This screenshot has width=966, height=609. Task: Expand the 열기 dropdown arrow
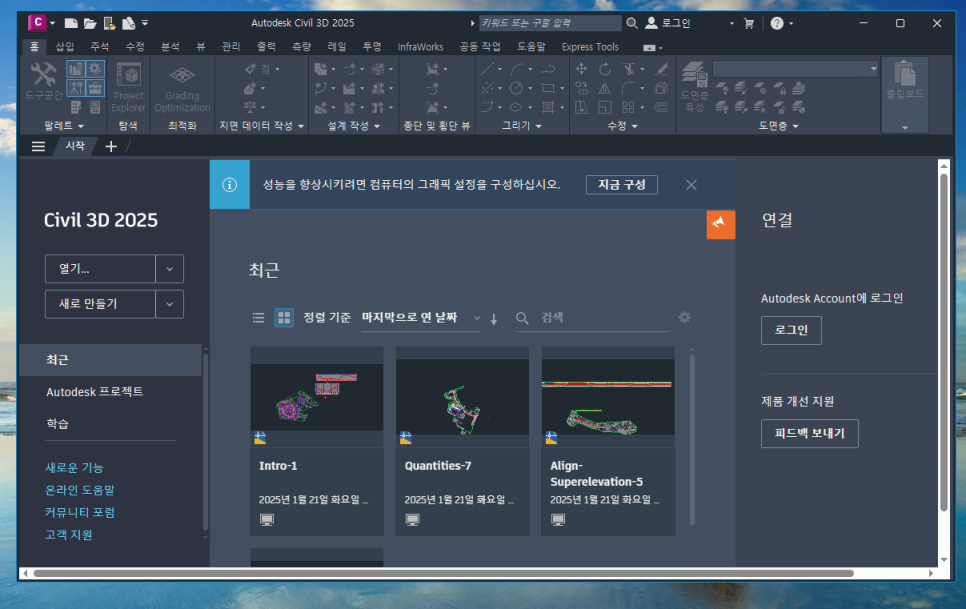(169, 269)
